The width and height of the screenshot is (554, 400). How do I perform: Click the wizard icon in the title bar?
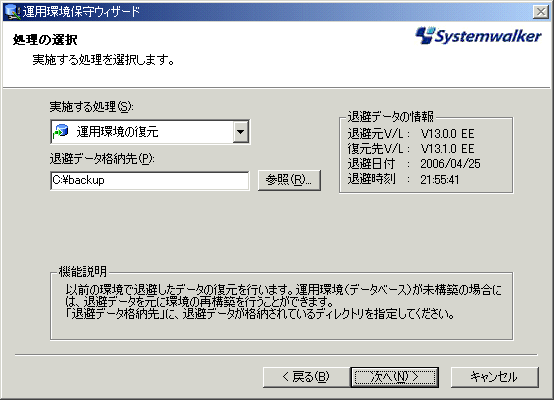click(12, 12)
